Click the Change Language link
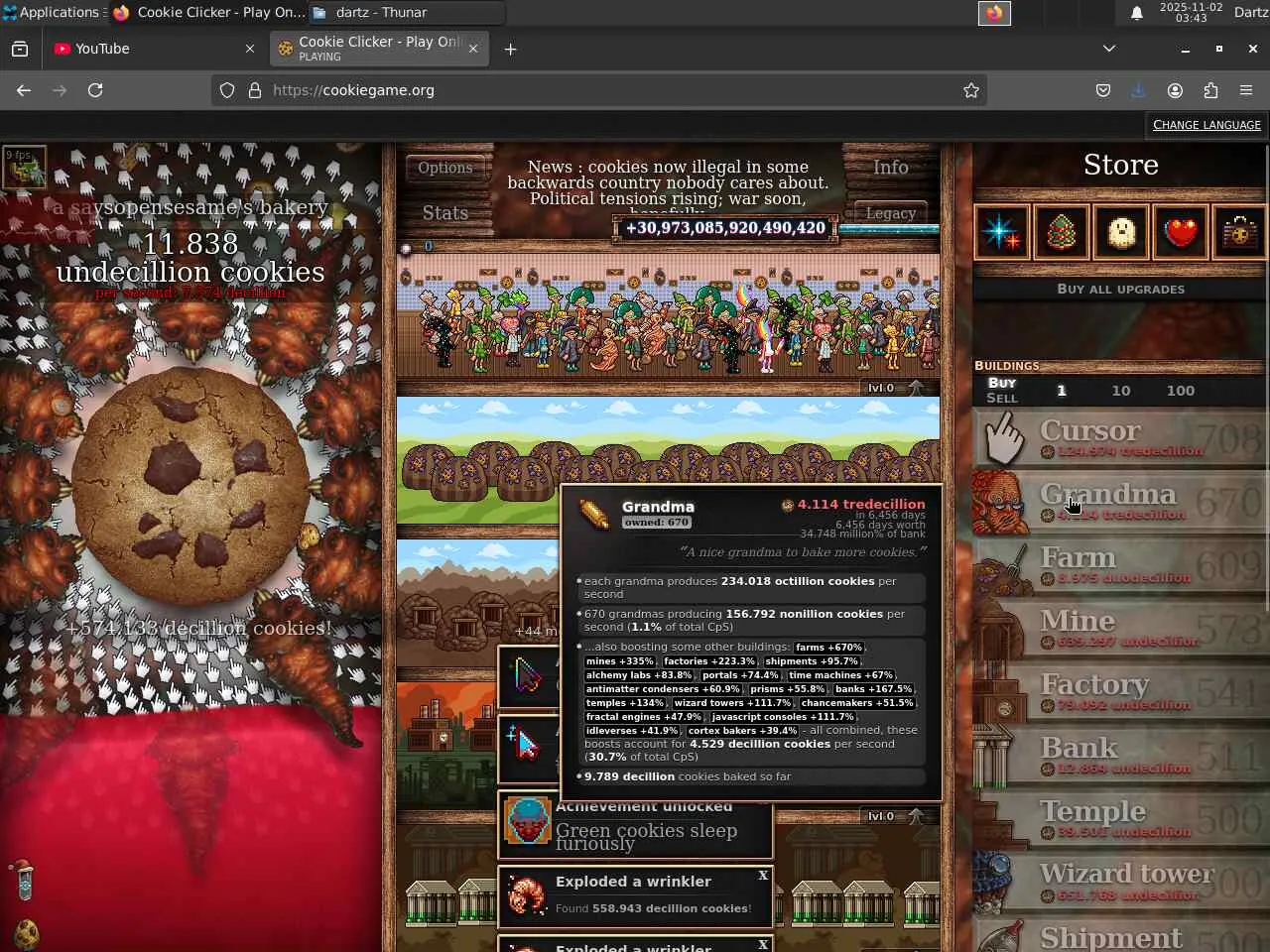Image resolution: width=1270 pixels, height=952 pixels. (1206, 125)
